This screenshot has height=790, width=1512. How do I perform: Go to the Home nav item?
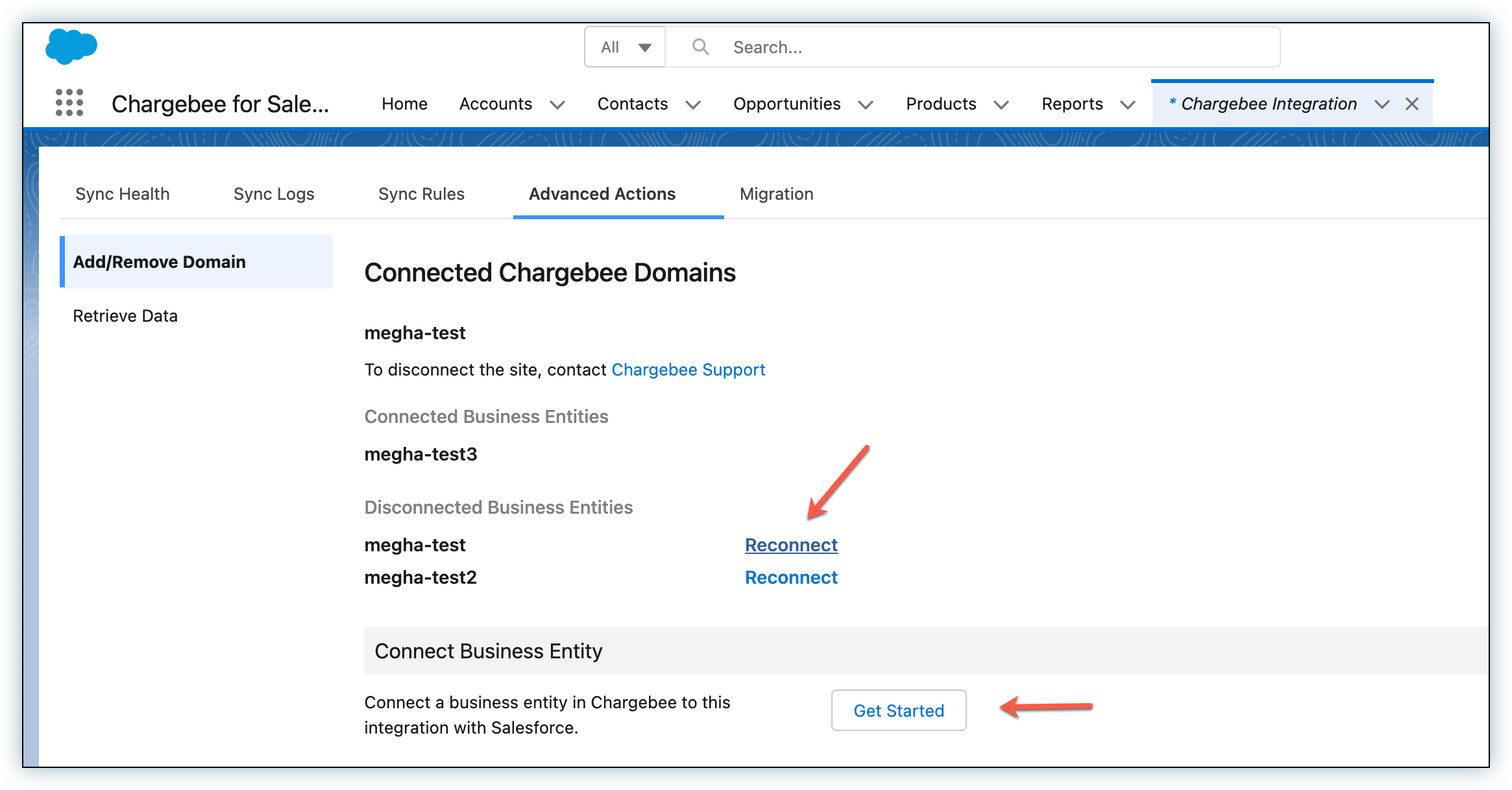click(x=404, y=104)
